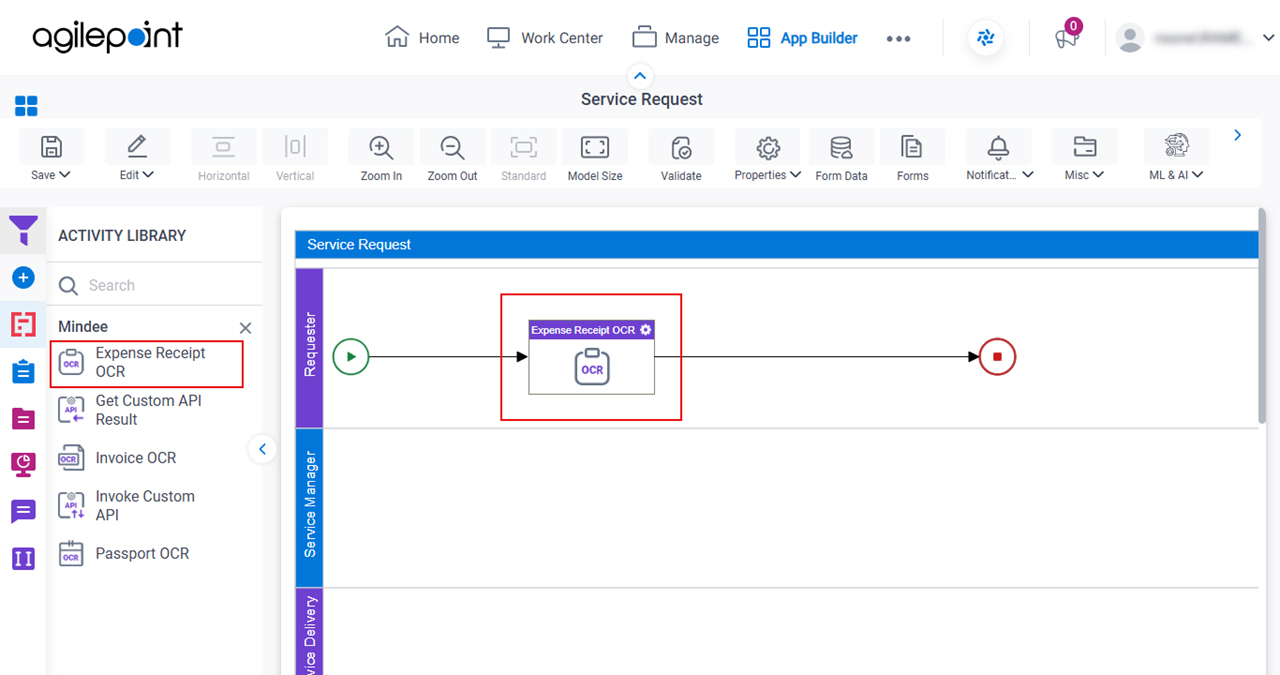Select the Service Manager swimlane label
The width and height of the screenshot is (1280, 675).
tap(310, 506)
